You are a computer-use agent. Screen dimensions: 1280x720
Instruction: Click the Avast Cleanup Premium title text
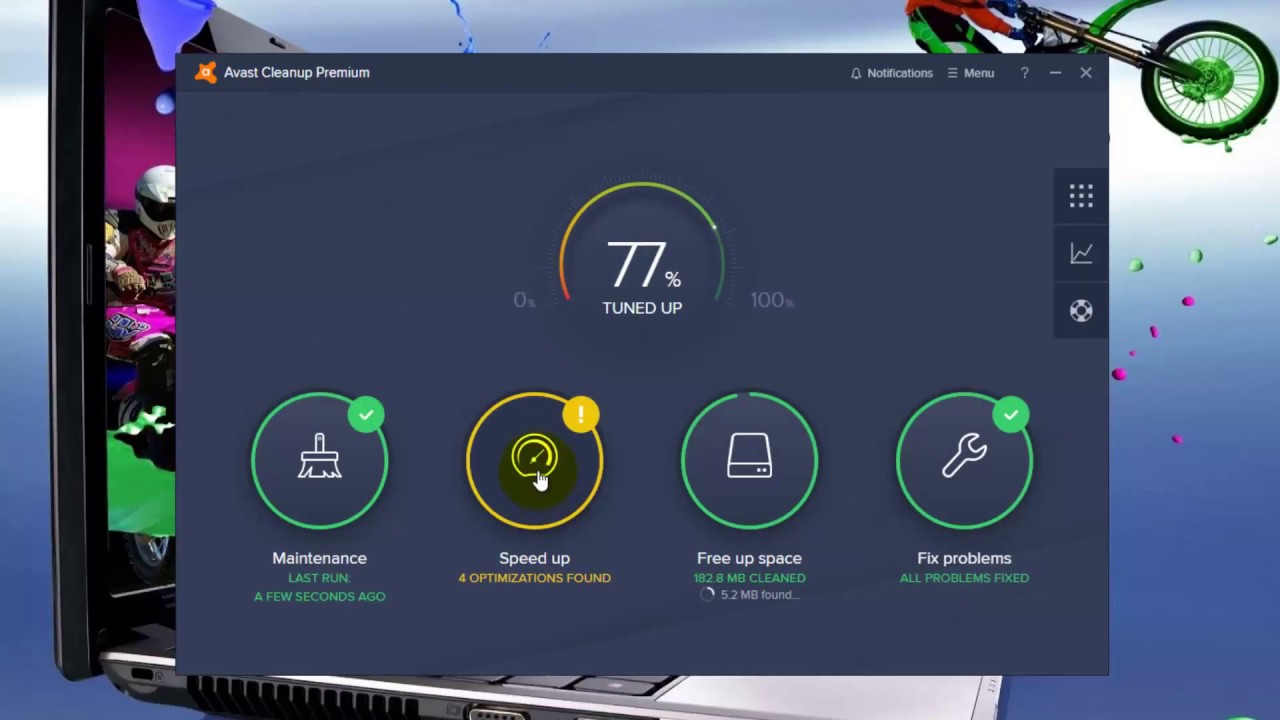297,73
